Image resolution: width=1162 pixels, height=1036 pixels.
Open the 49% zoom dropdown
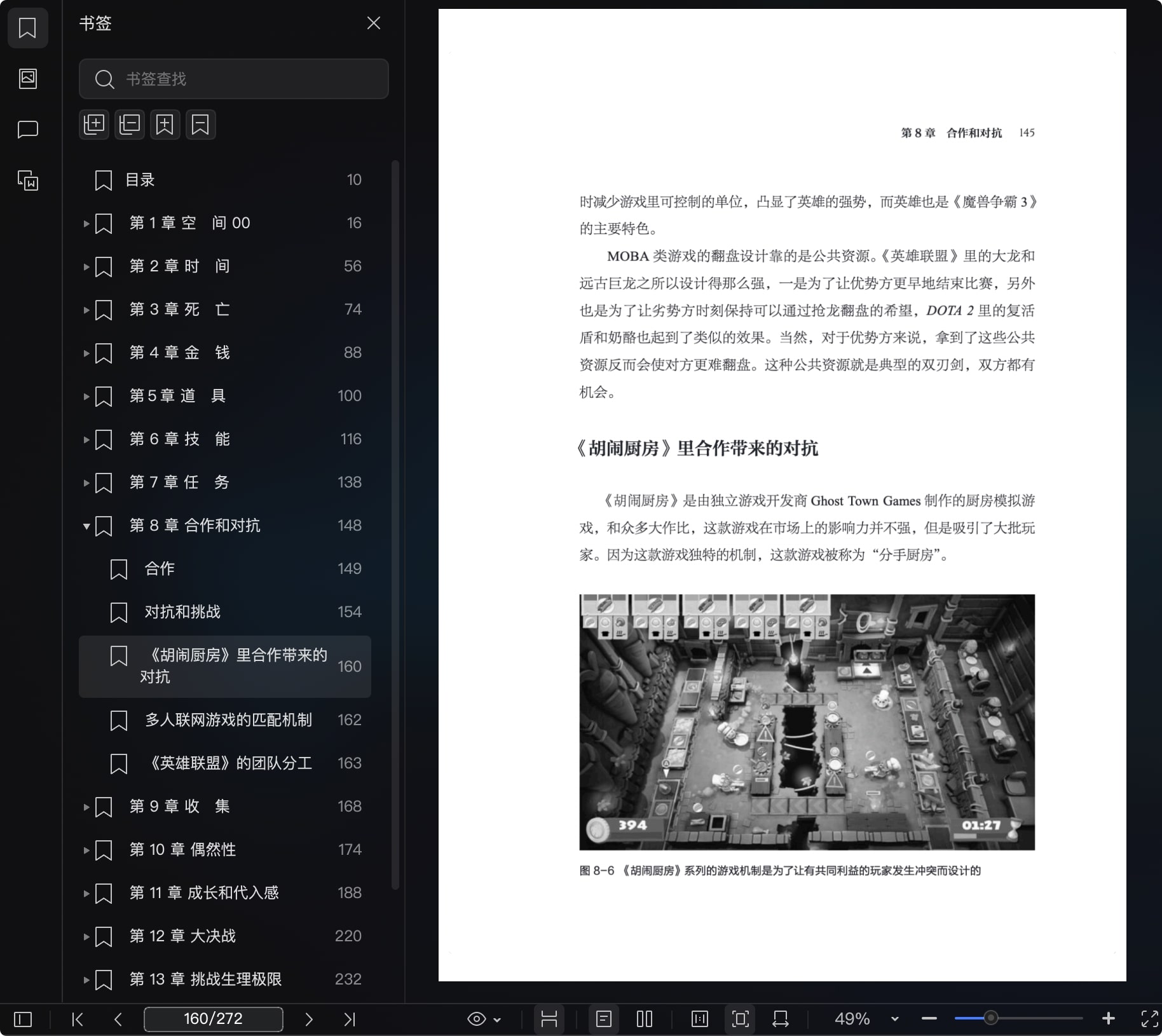pos(895,1019)
